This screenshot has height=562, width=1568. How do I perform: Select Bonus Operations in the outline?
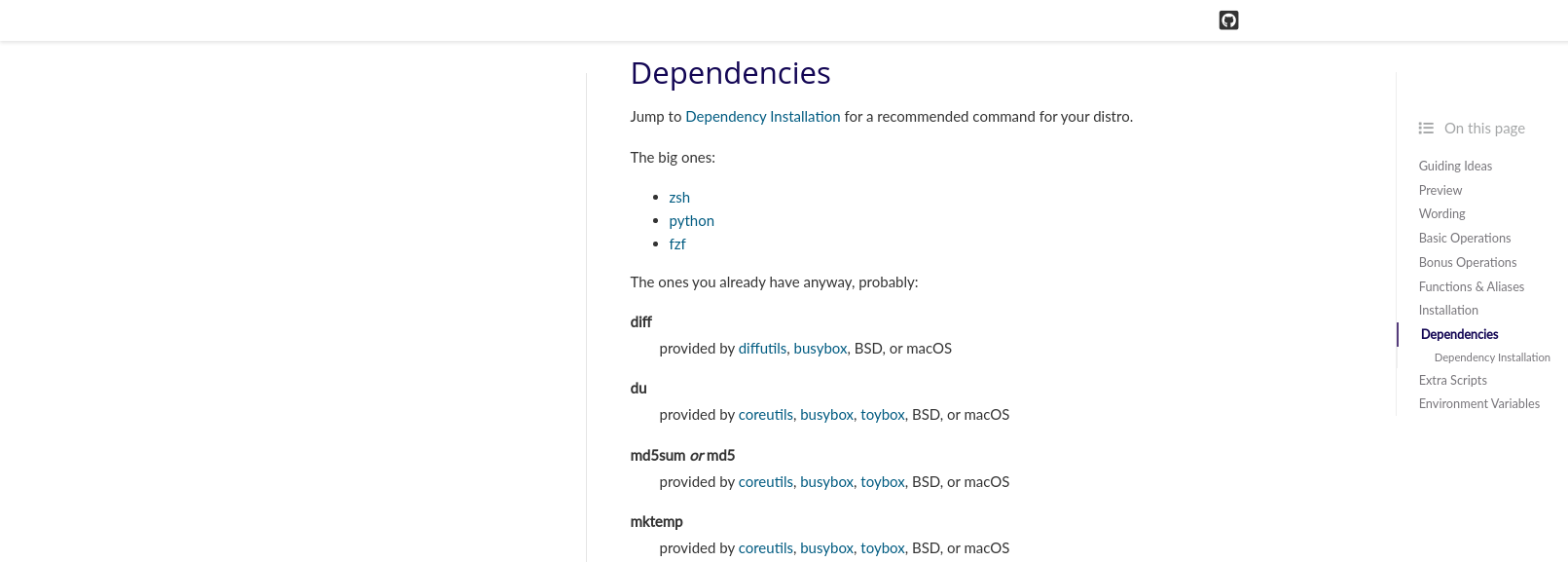click(1467, 262)
